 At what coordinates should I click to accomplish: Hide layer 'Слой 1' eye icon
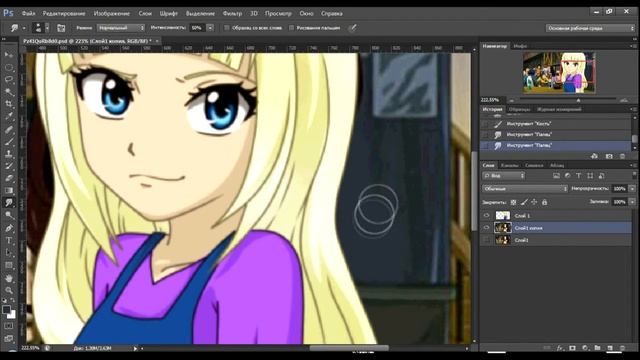[x=486, y=216]
